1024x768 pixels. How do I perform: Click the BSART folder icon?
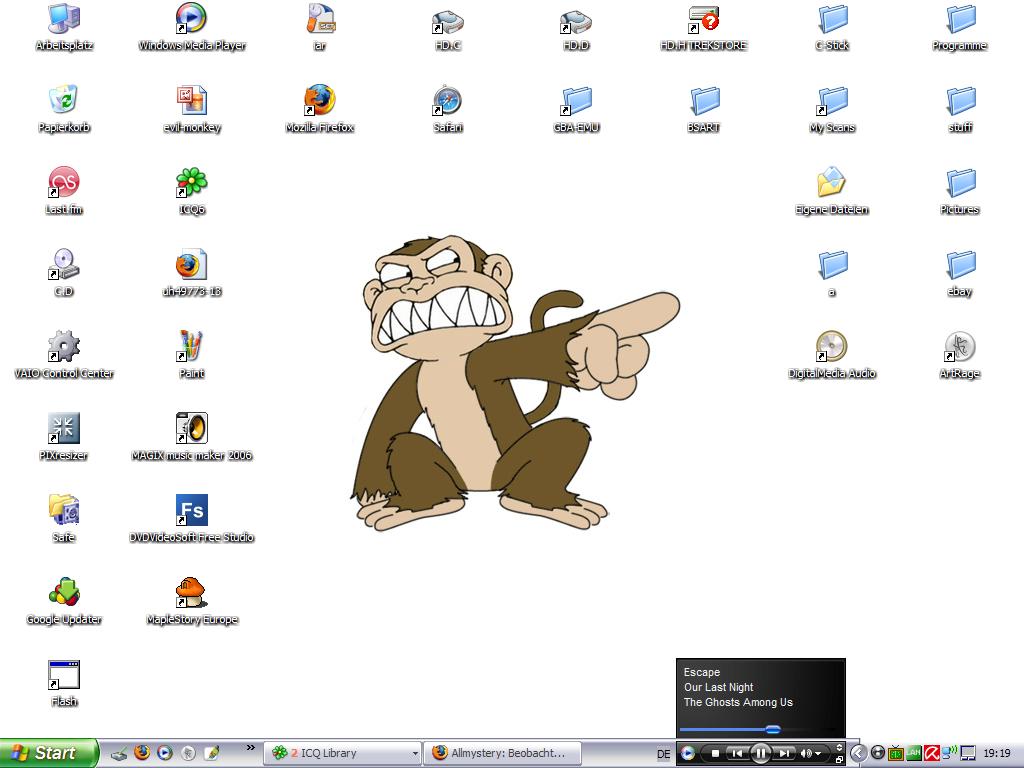[x=703, y=110]
